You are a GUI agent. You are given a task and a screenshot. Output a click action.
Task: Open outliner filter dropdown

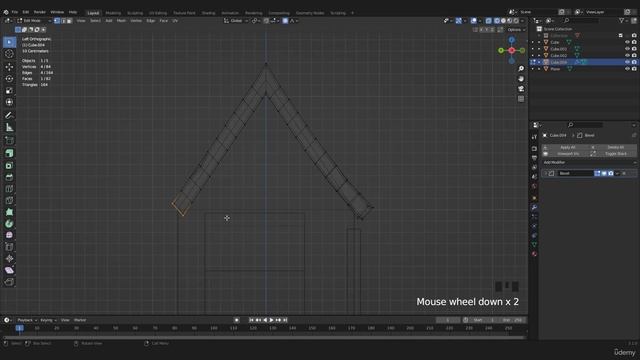pyautogui.click(x=623, y=20)
